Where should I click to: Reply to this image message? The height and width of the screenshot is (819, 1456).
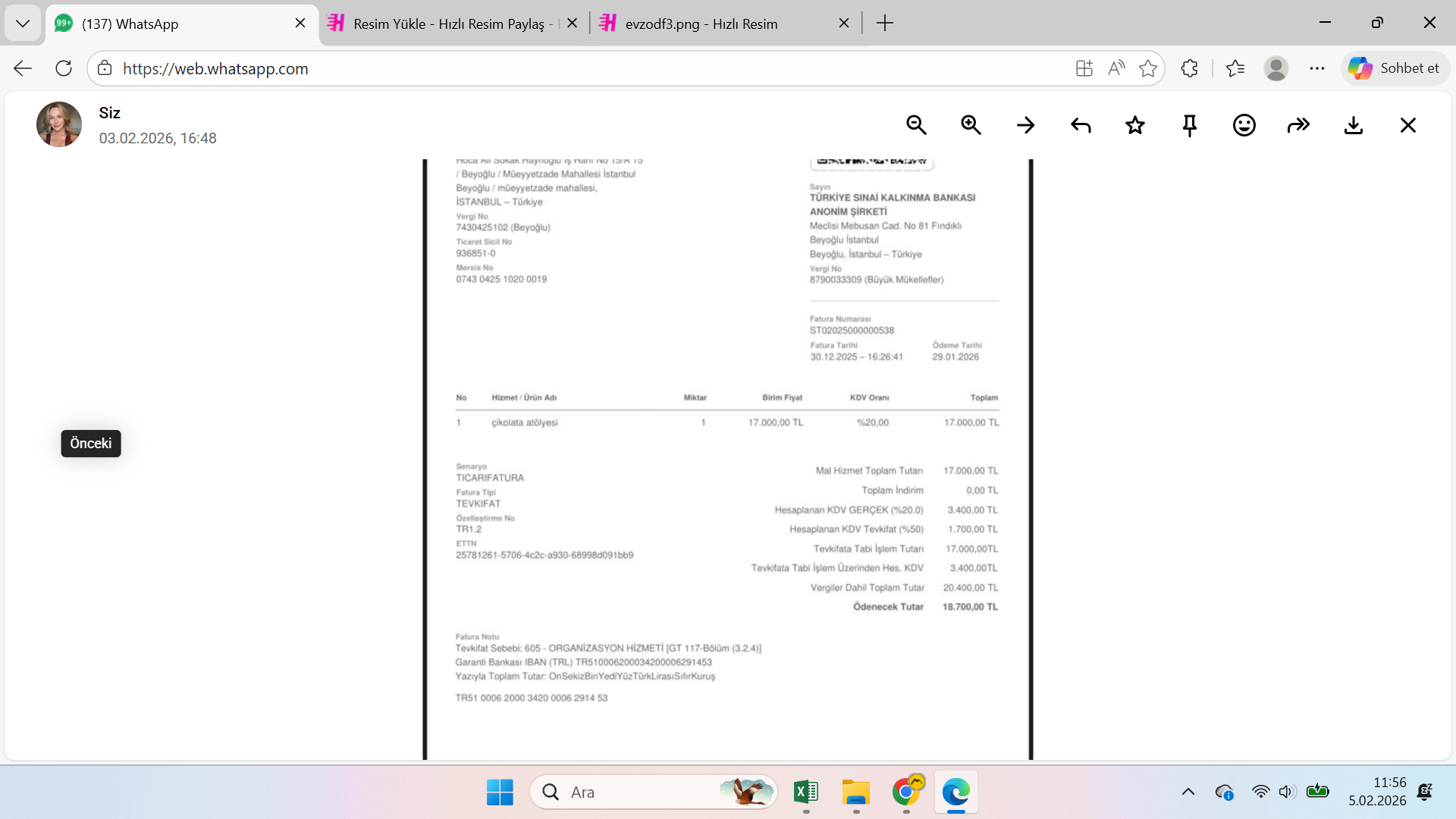tap(1081, 125)
